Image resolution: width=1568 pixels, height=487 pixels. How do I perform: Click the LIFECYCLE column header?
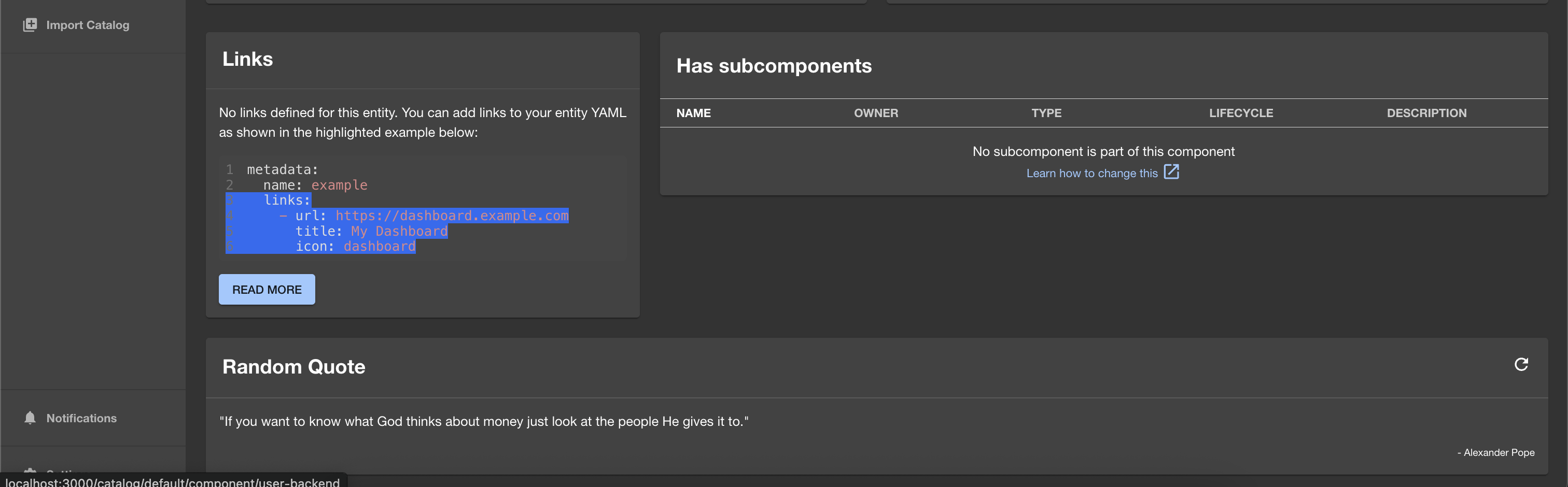[1240, 113]
